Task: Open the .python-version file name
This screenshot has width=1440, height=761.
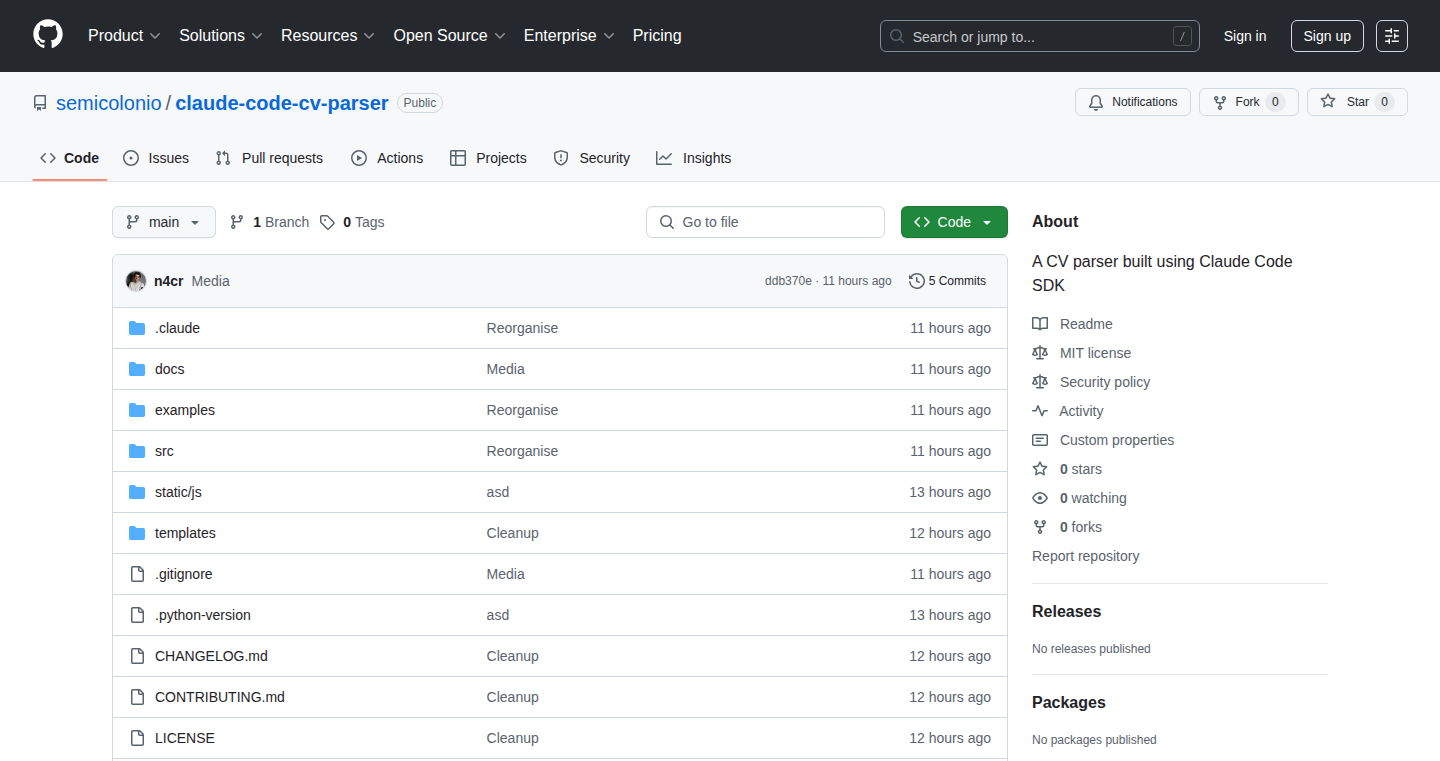Action: pos(203,615)
